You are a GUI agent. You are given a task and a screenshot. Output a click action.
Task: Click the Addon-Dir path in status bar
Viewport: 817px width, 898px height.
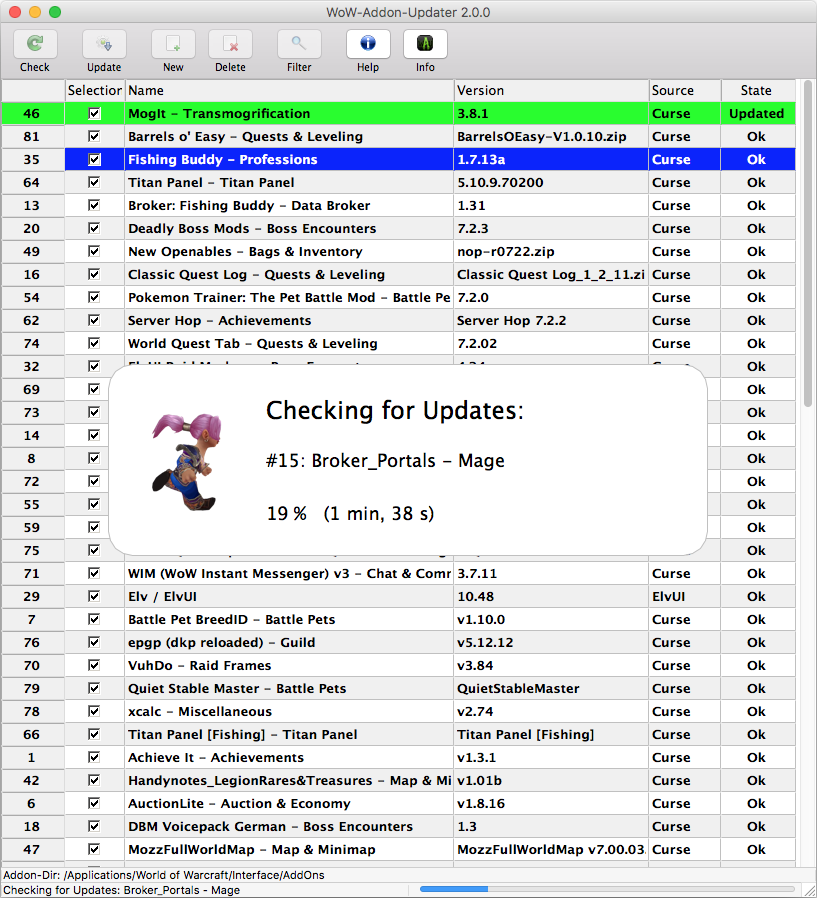tap(164, 875)
